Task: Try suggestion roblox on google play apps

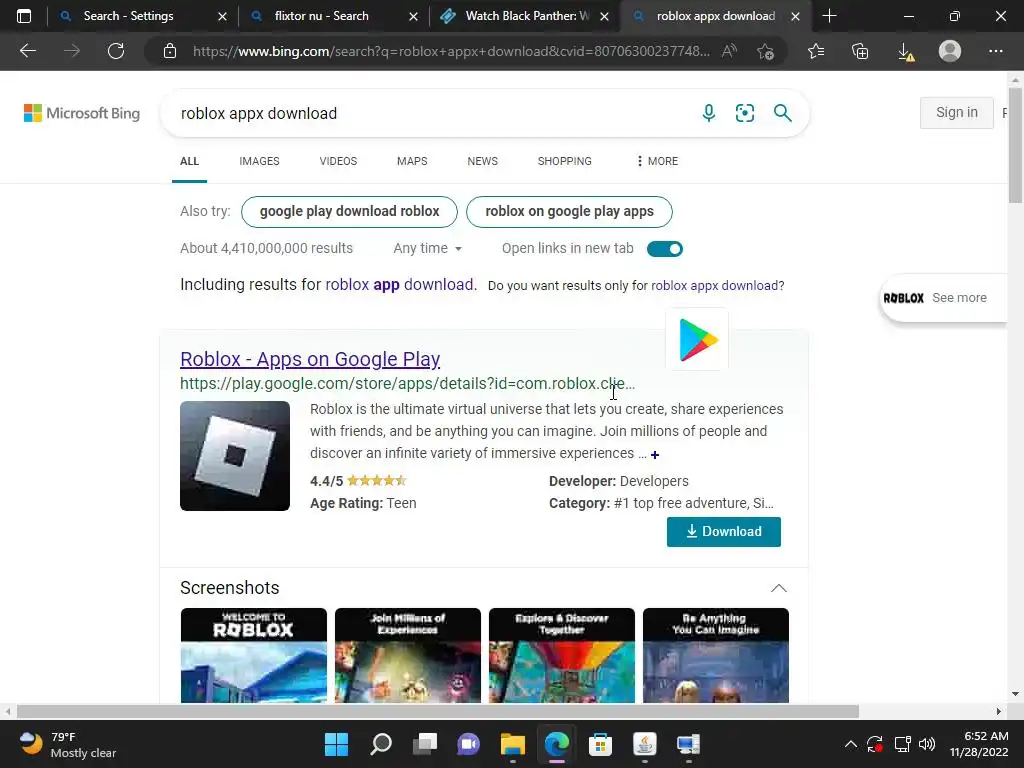Action: [x=569, y=212]
